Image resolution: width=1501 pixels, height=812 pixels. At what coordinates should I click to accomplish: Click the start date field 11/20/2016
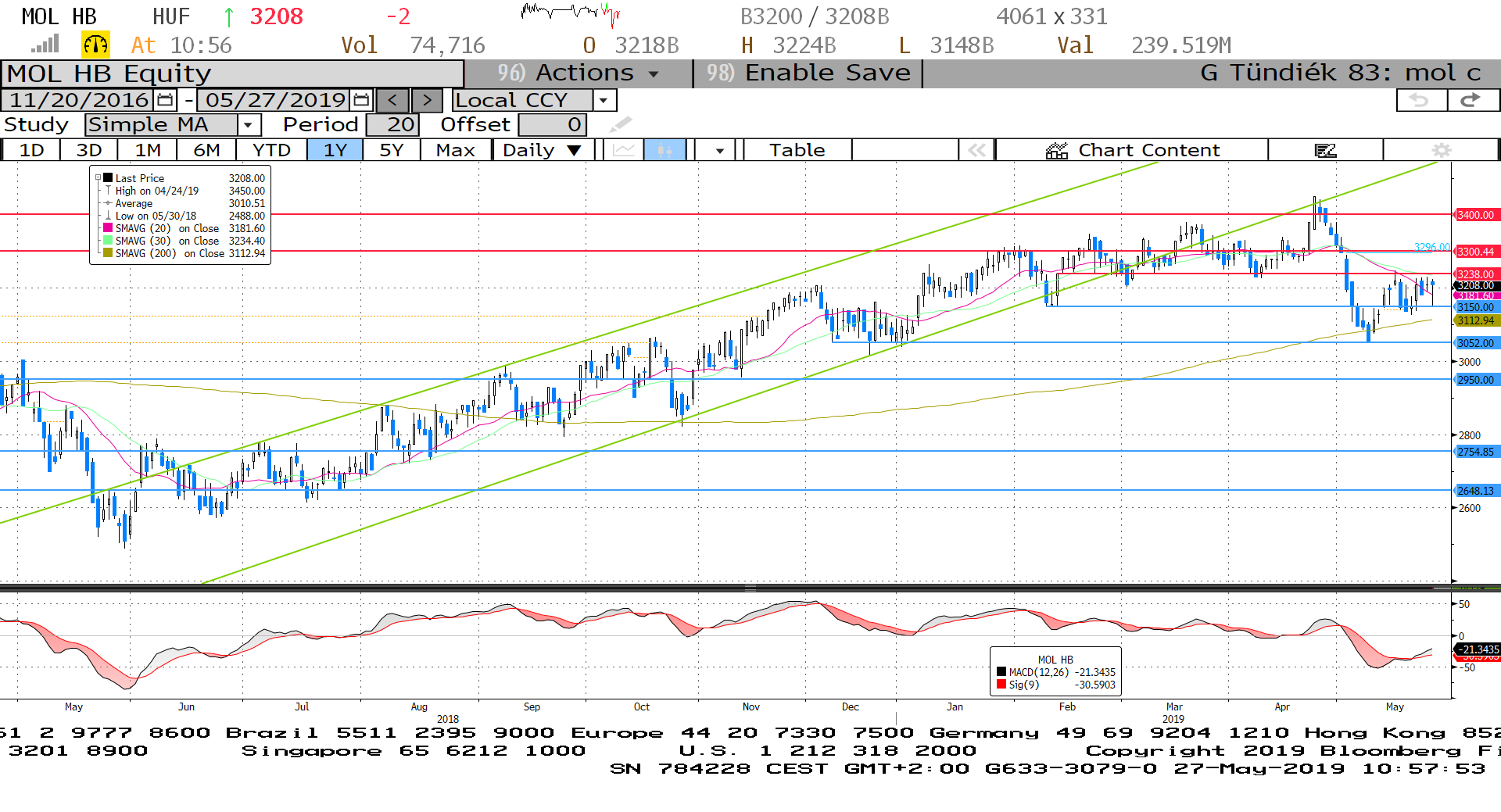[x=78, y=100]
